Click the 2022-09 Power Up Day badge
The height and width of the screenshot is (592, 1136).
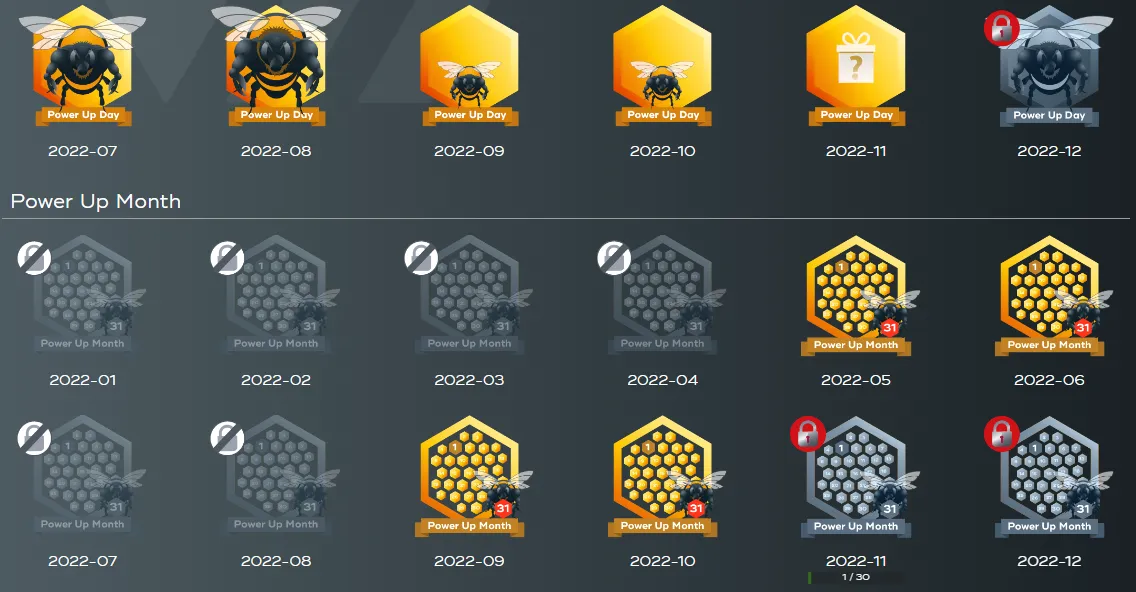469,67
